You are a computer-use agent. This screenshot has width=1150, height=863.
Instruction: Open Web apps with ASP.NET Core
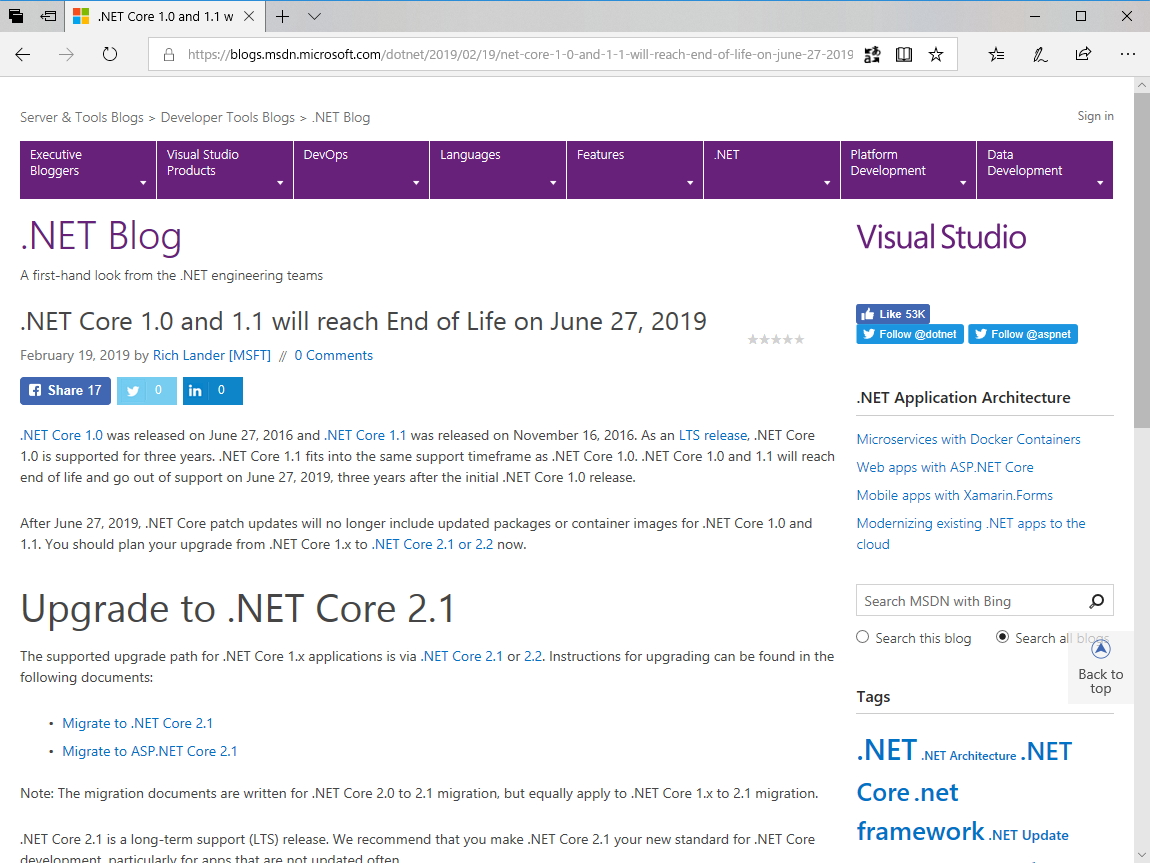pos(945,467)
